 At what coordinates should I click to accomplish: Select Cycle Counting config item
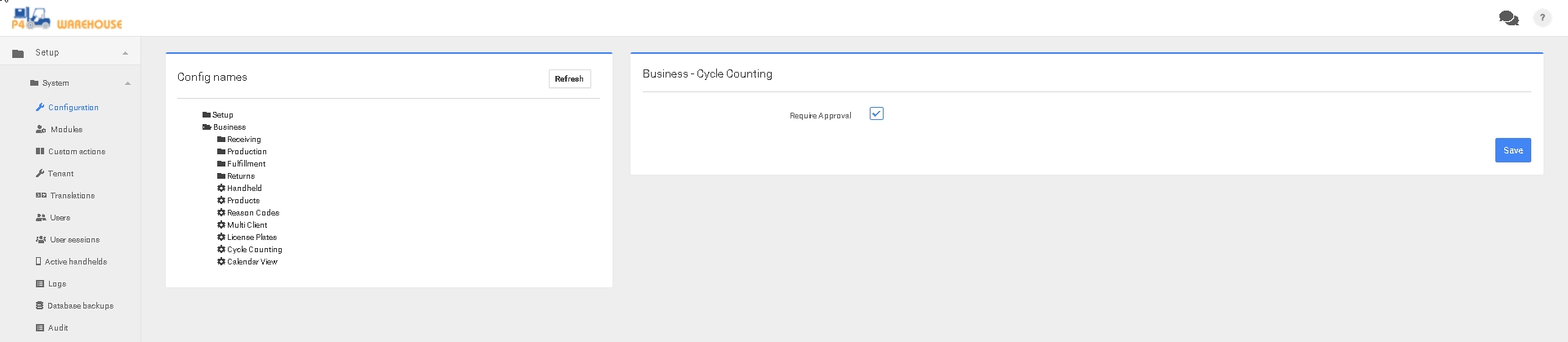coord(254,250)
